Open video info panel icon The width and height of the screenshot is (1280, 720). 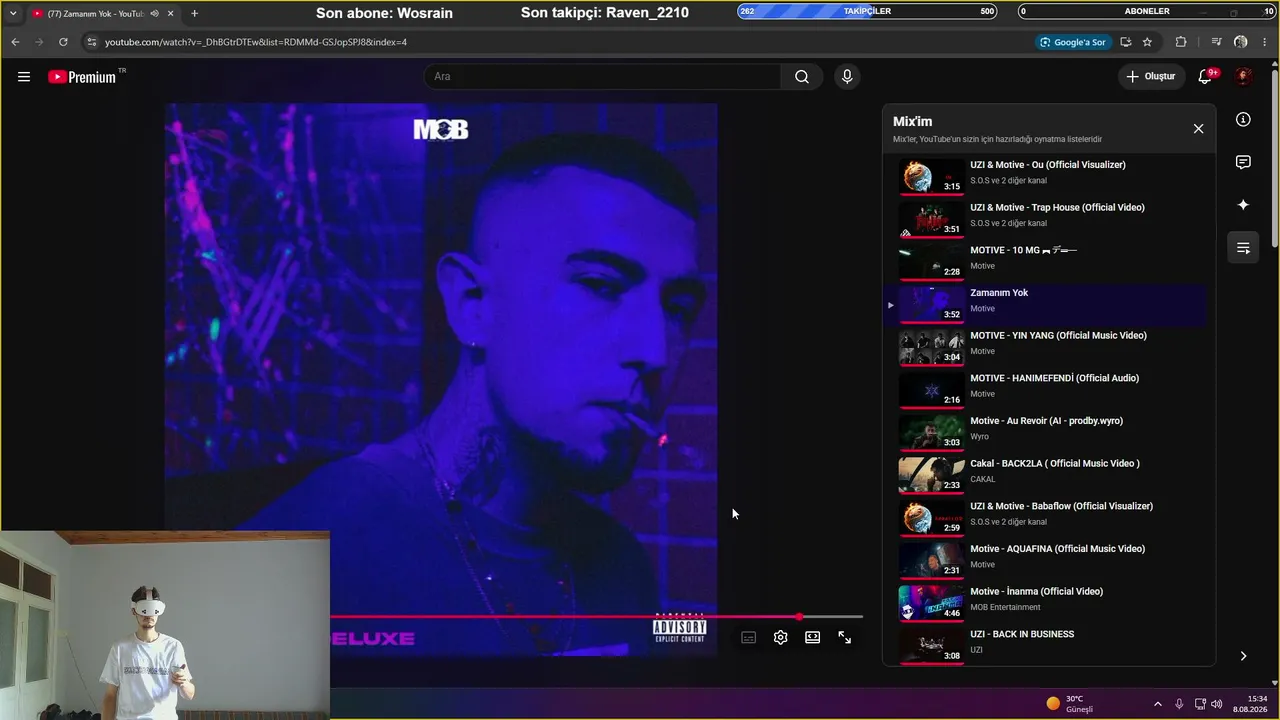pos(1243,120)
